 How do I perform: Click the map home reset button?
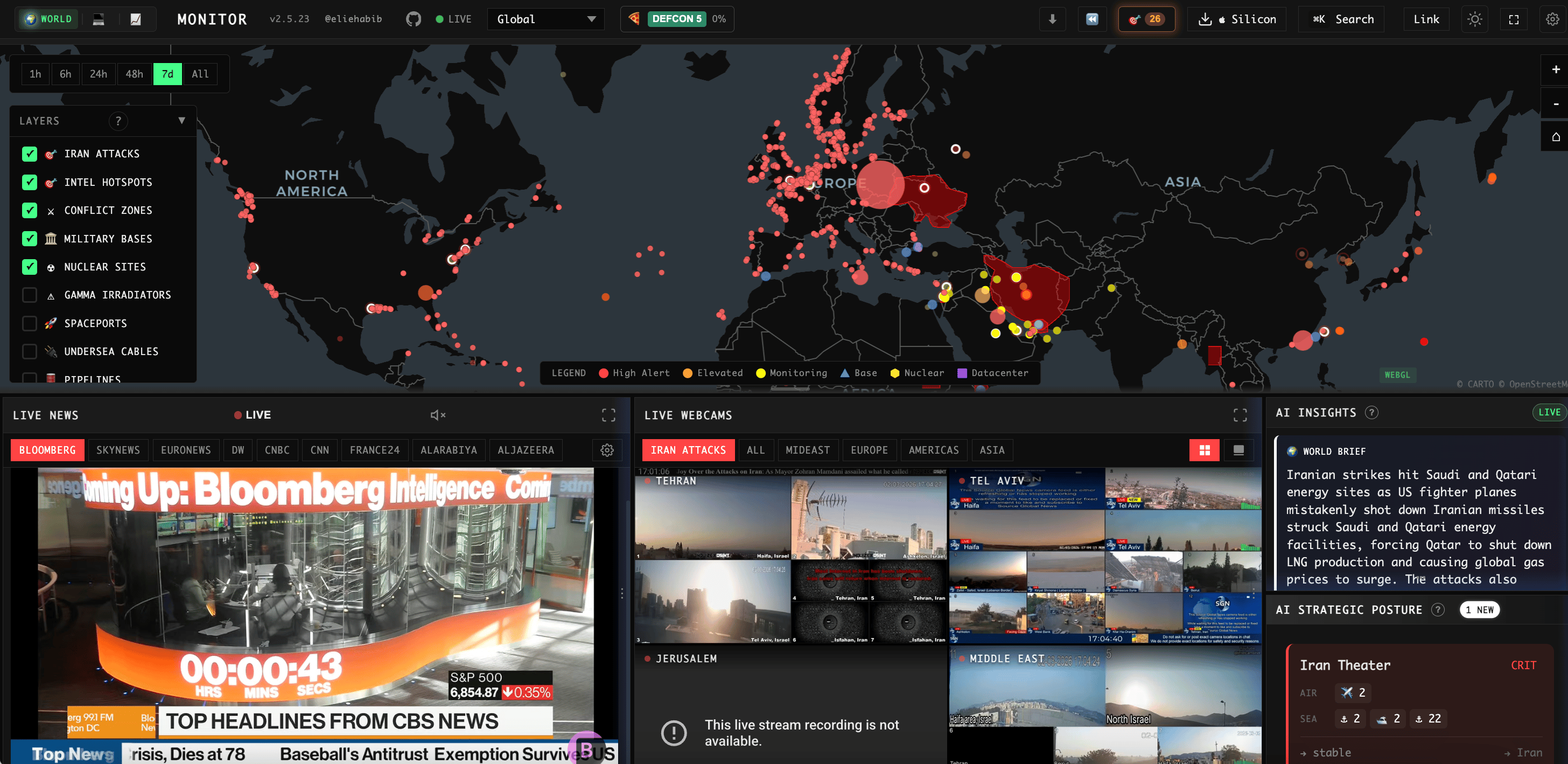(x=1555, y=137)
